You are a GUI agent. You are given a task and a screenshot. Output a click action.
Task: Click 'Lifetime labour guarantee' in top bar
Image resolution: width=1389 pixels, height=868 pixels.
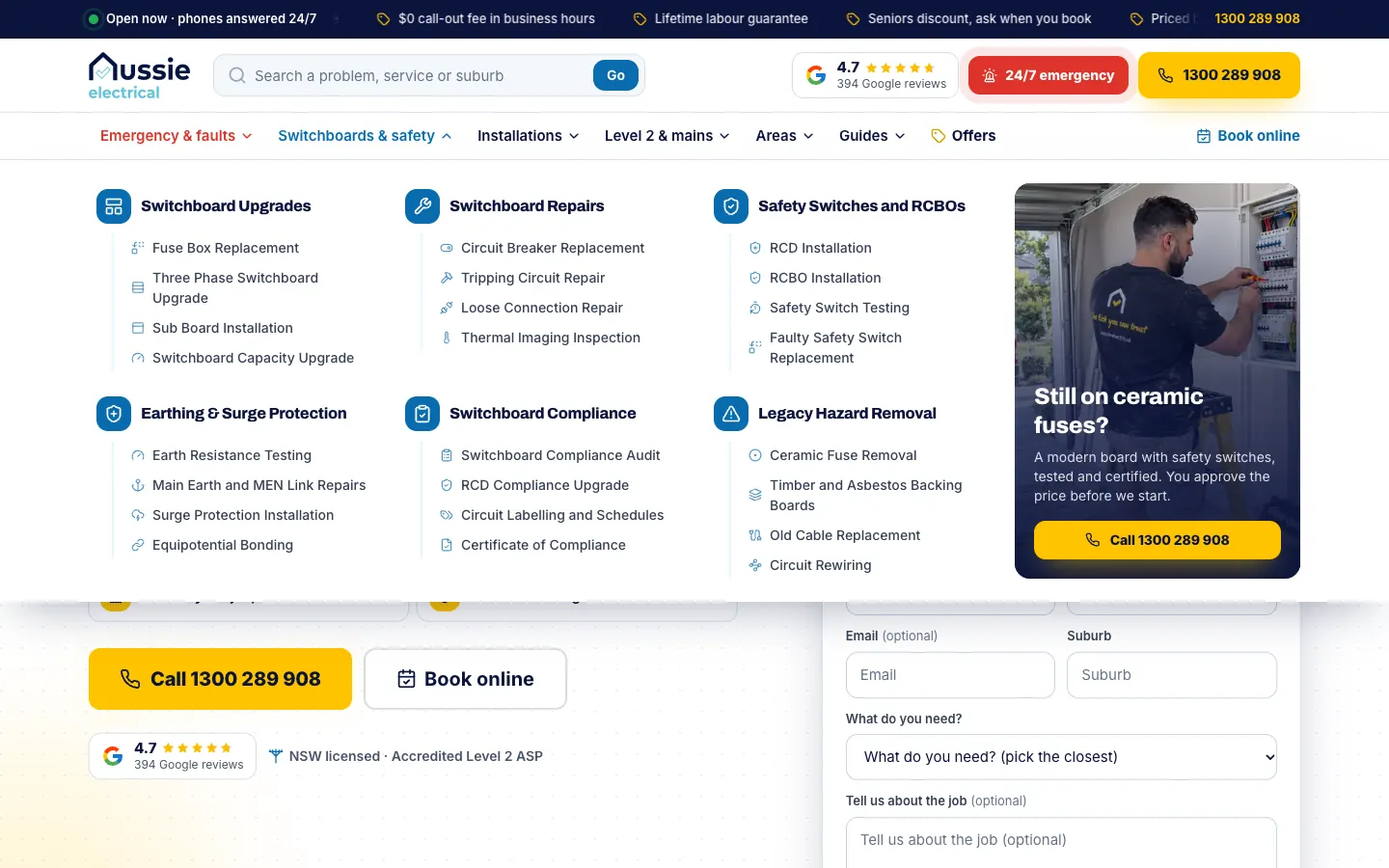(x=731, y=18)
